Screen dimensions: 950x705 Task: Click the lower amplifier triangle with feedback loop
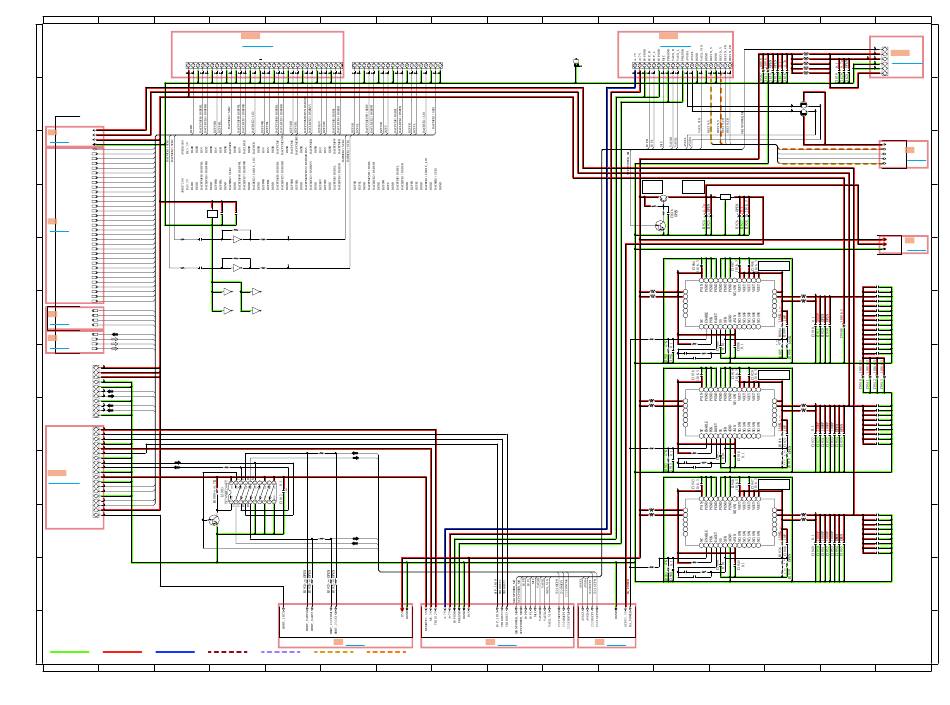click(237, 266)
